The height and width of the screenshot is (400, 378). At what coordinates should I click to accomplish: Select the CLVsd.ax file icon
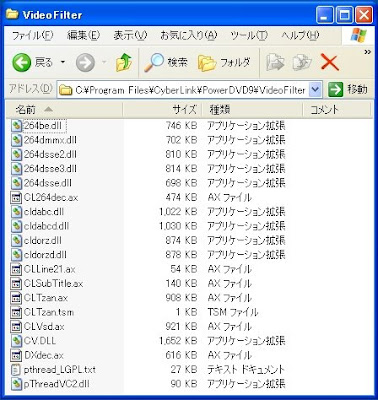16,326
